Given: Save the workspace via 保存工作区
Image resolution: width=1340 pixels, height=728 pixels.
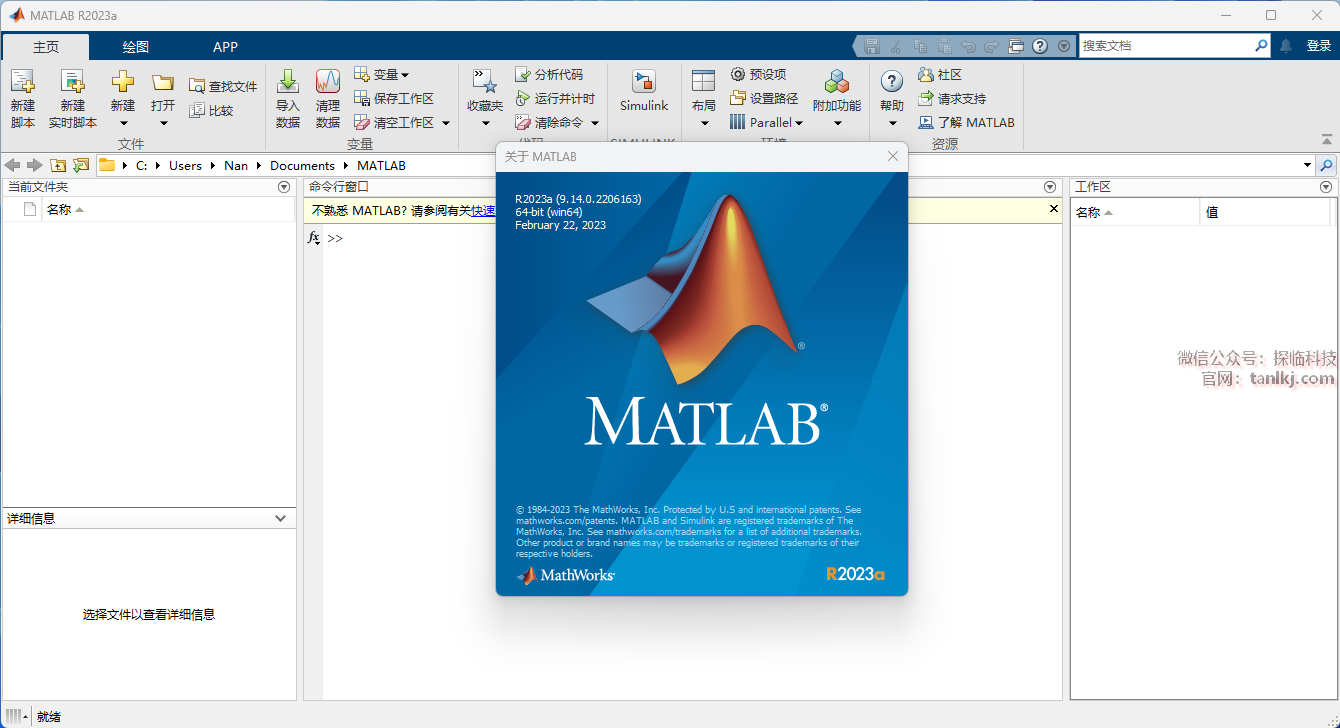Looking at the screenshot, I should click(394, 98).
